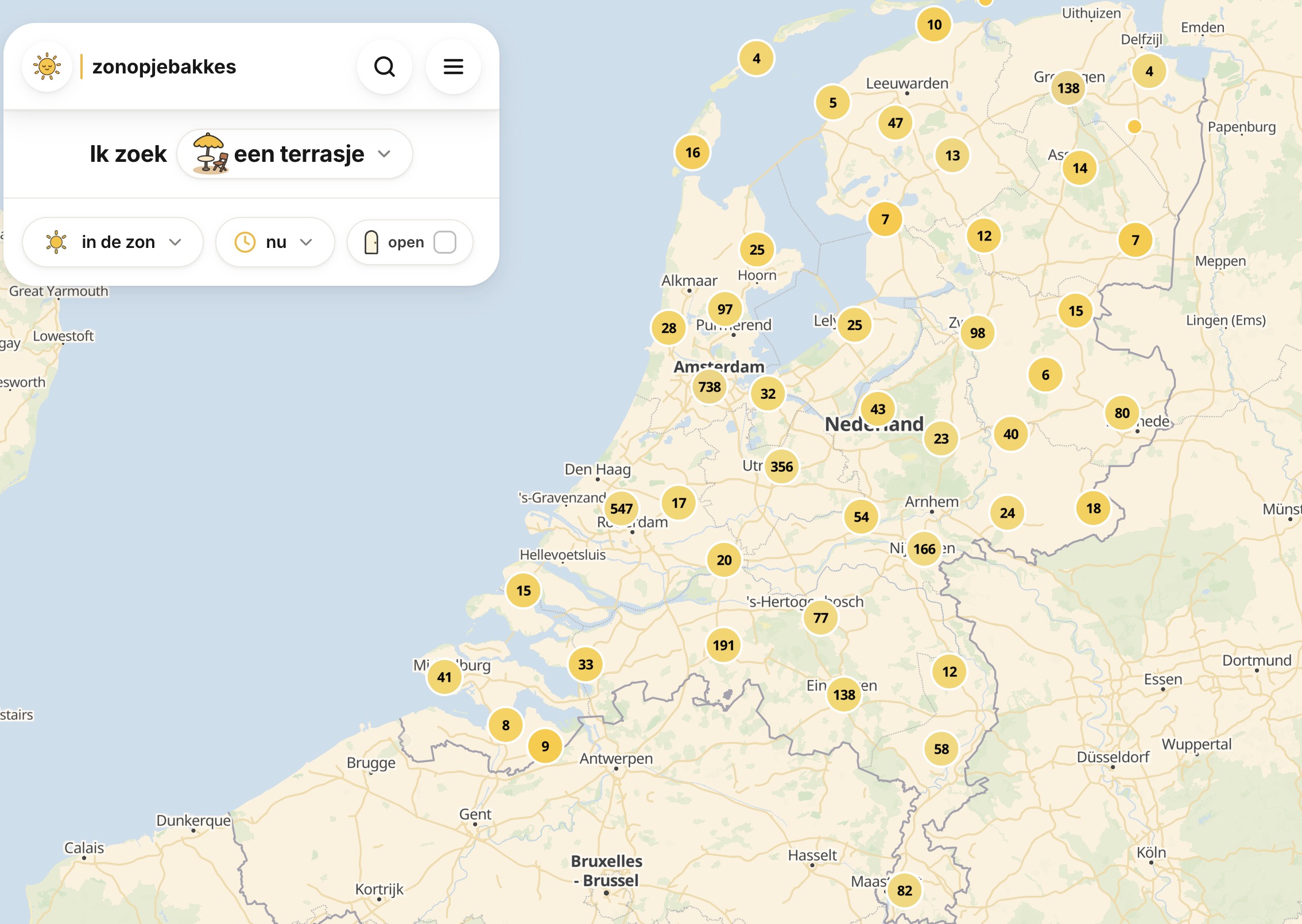The height and width of the screenshot is (924, 1302).
Task: Click the 'Leeuwarden' map label
Action: tap(907, 84)
